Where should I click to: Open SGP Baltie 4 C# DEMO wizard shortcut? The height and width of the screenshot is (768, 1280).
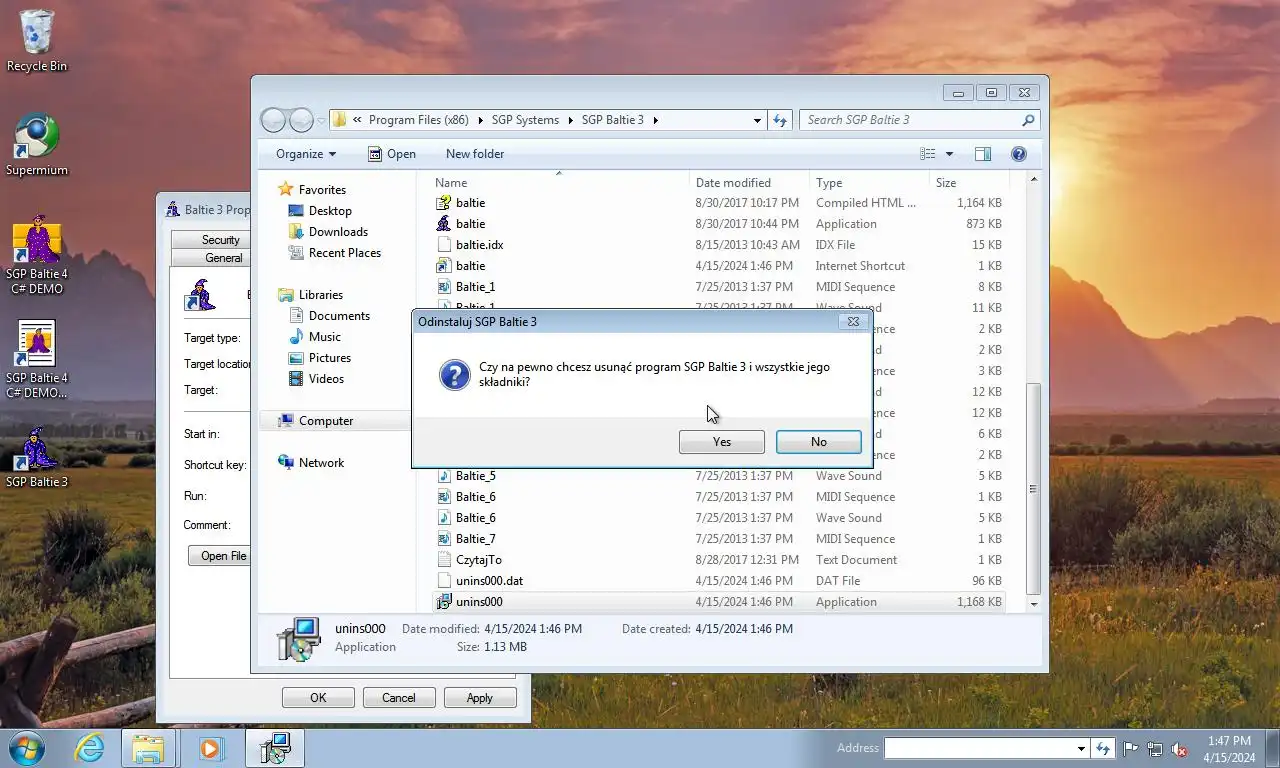pyautogui.click(x=37, y=255)
